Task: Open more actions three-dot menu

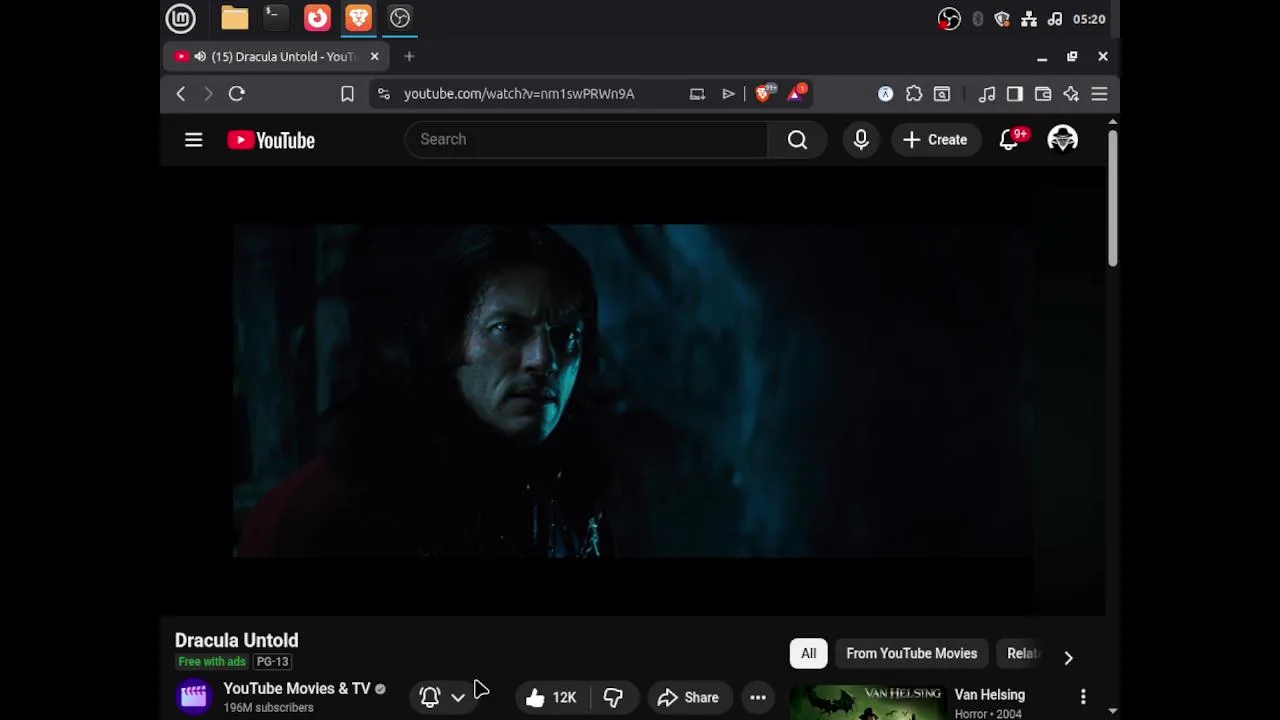Action: click(x=758, y=698)
